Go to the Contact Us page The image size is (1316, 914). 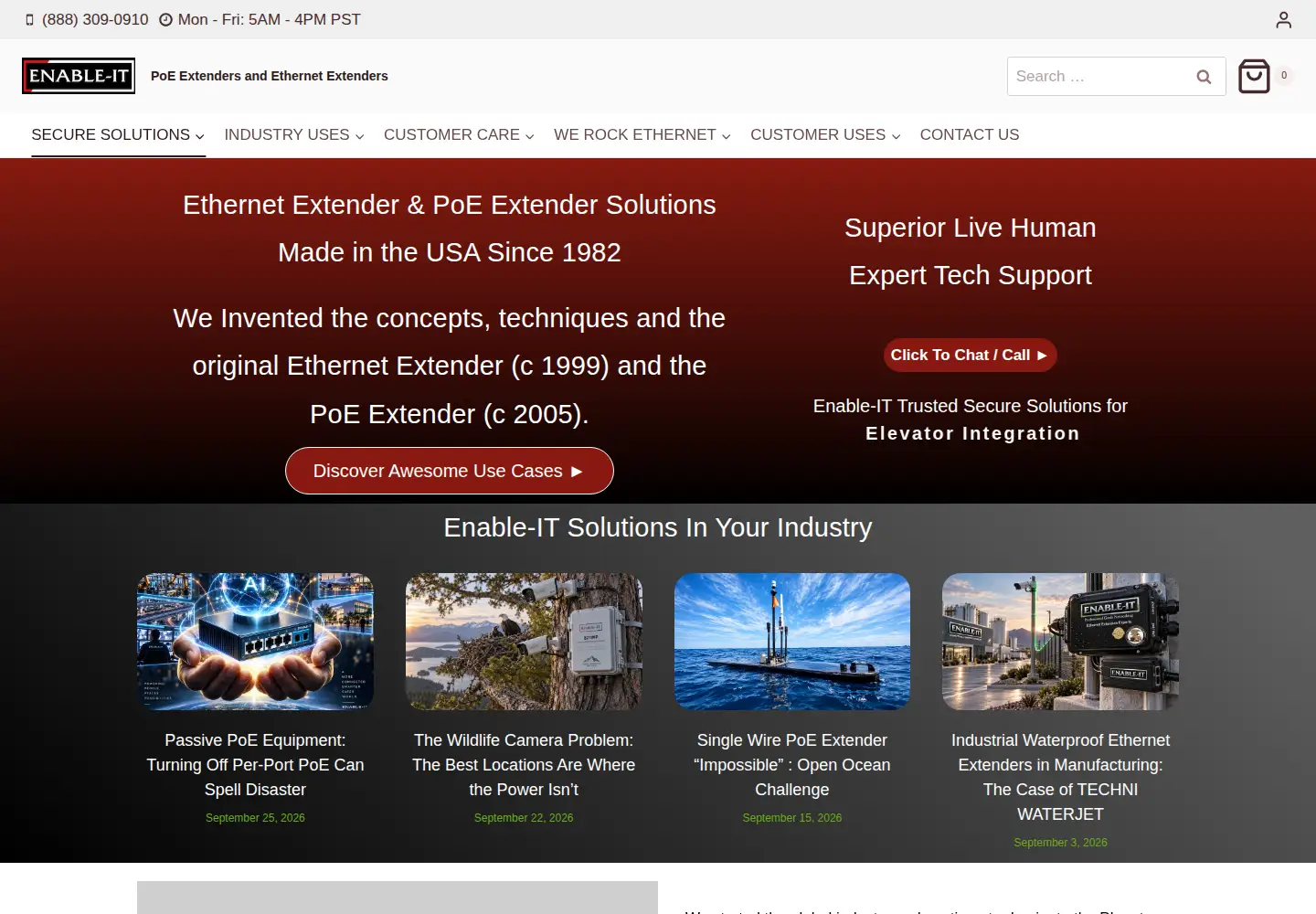point(970,134)
